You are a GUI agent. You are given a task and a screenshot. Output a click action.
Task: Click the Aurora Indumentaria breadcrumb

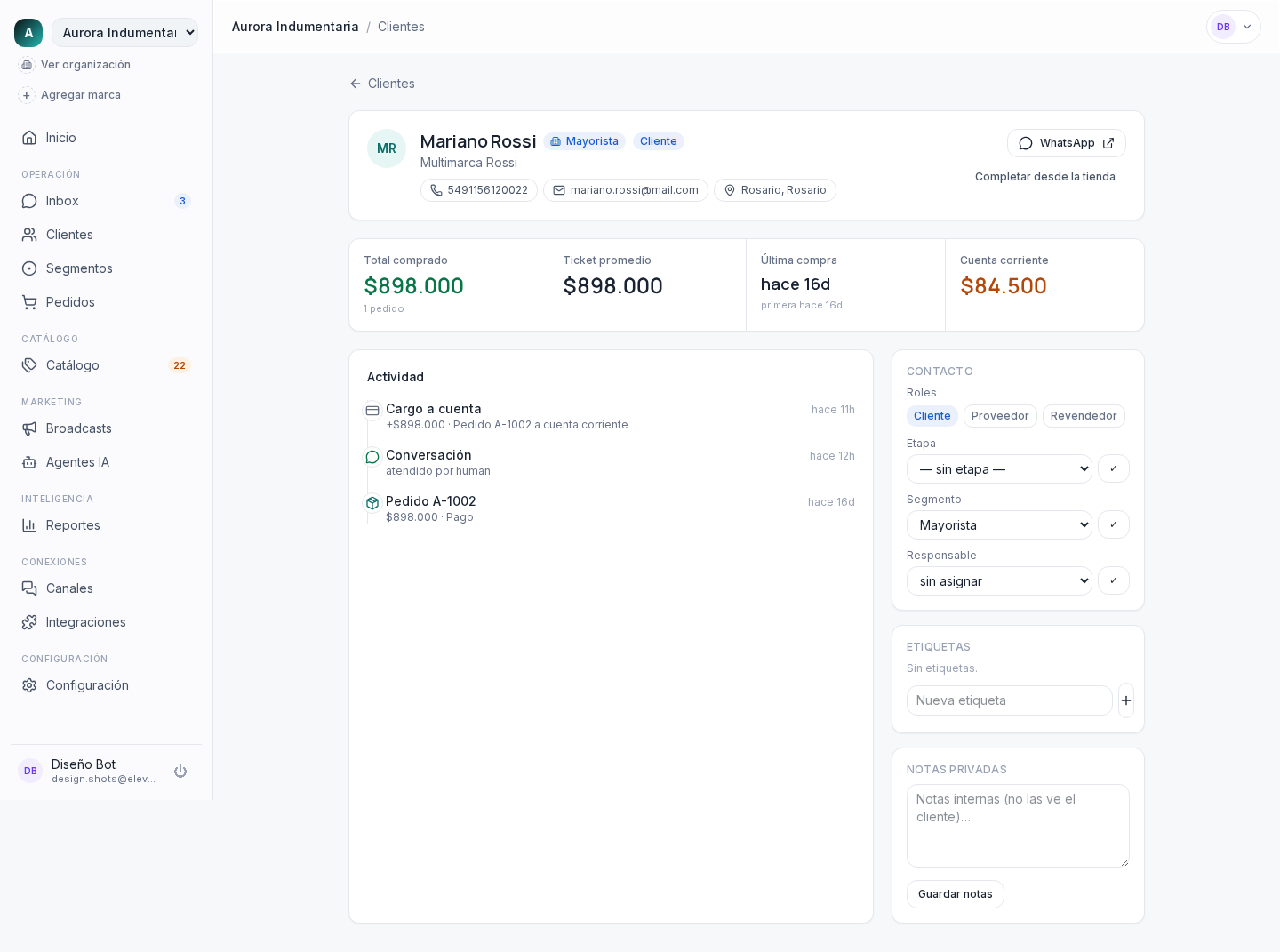point(295,27)
